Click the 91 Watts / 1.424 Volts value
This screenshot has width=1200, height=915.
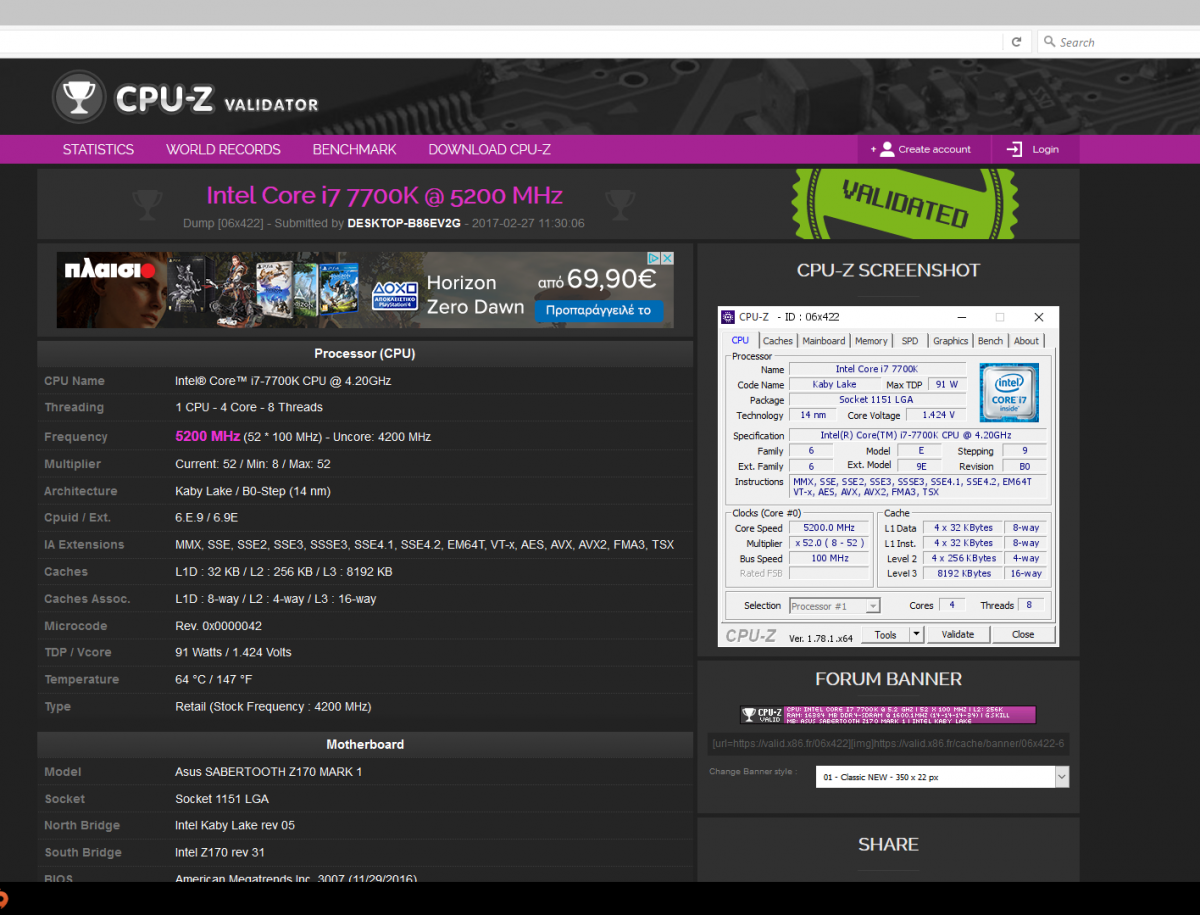[x=233, y=653]
